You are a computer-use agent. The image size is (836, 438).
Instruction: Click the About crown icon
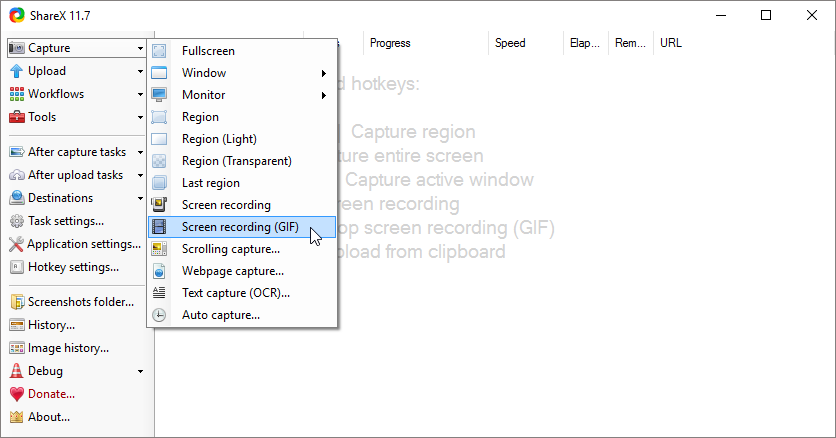(x=17, y=417)
